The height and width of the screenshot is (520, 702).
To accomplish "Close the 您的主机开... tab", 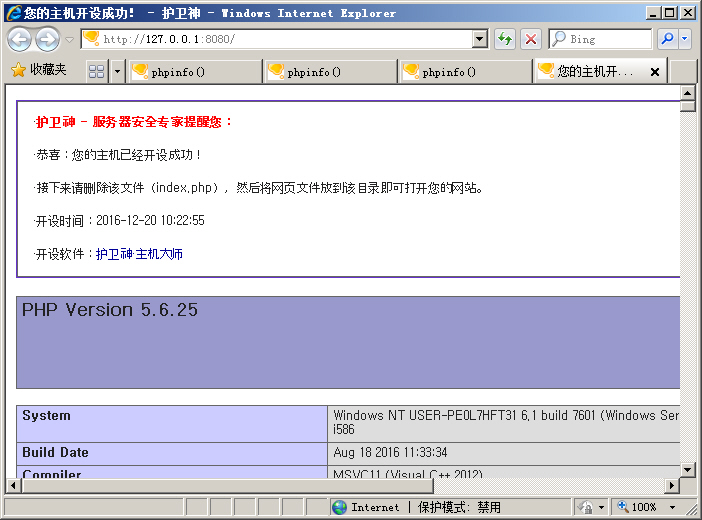I will point(655,72).
